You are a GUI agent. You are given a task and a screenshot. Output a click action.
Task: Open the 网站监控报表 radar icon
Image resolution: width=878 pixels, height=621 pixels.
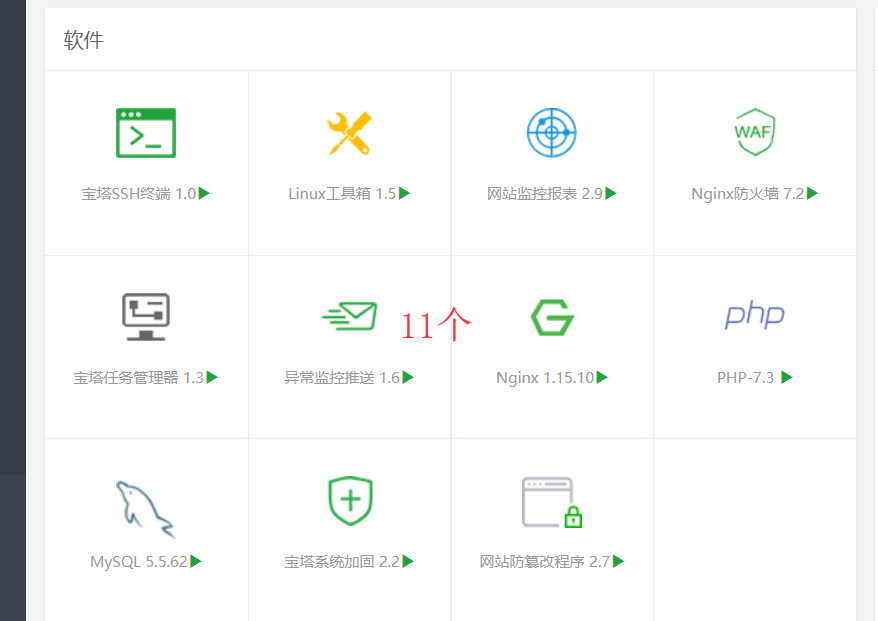(552, 133)
